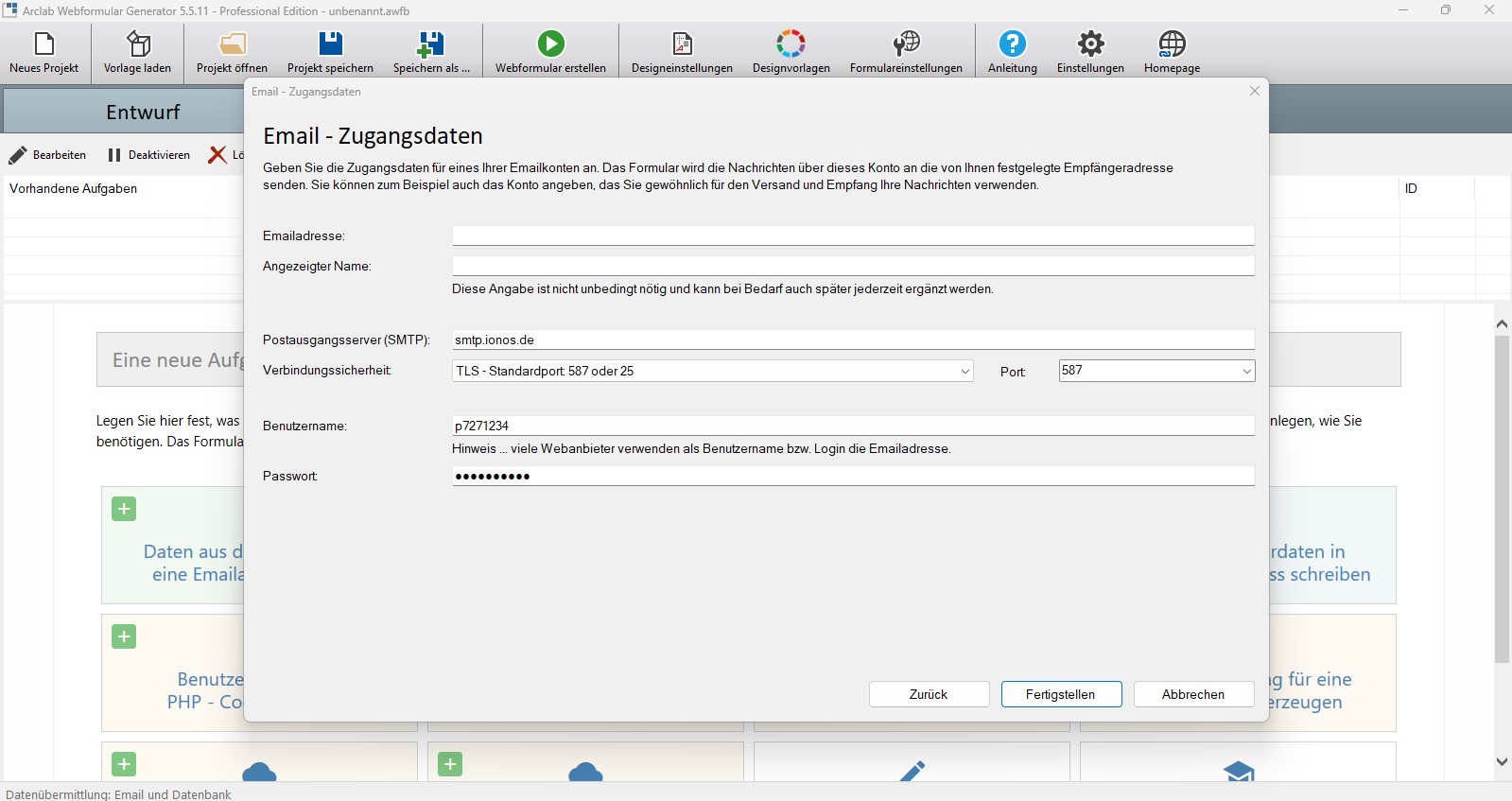Viewport: 1512px width, 801px height.
Task: Open the Einstellungen gear icon
Action: pyautogui.click(x=1090, y=44)
